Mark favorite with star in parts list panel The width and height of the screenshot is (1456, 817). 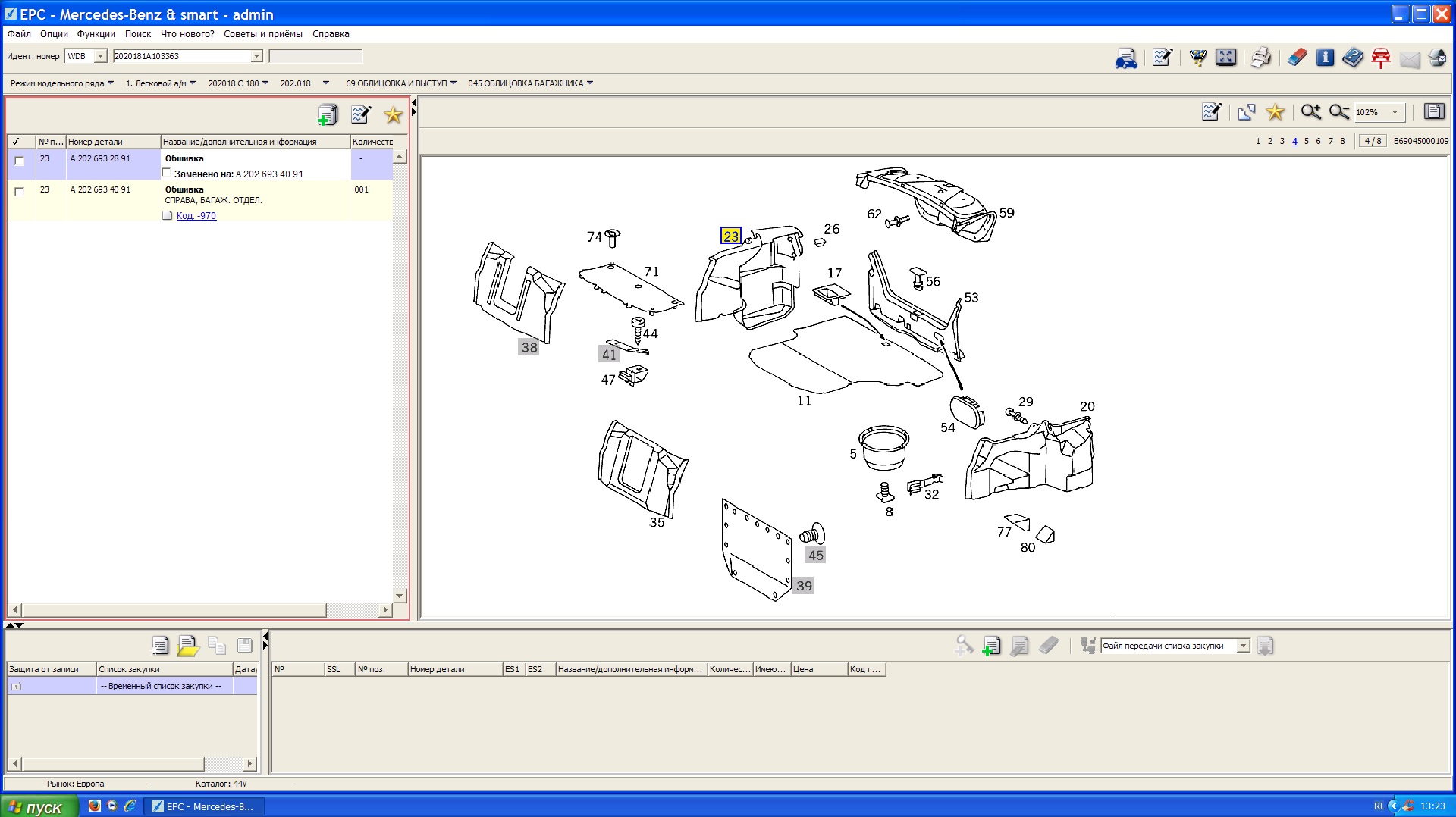(x=393, y=114)
